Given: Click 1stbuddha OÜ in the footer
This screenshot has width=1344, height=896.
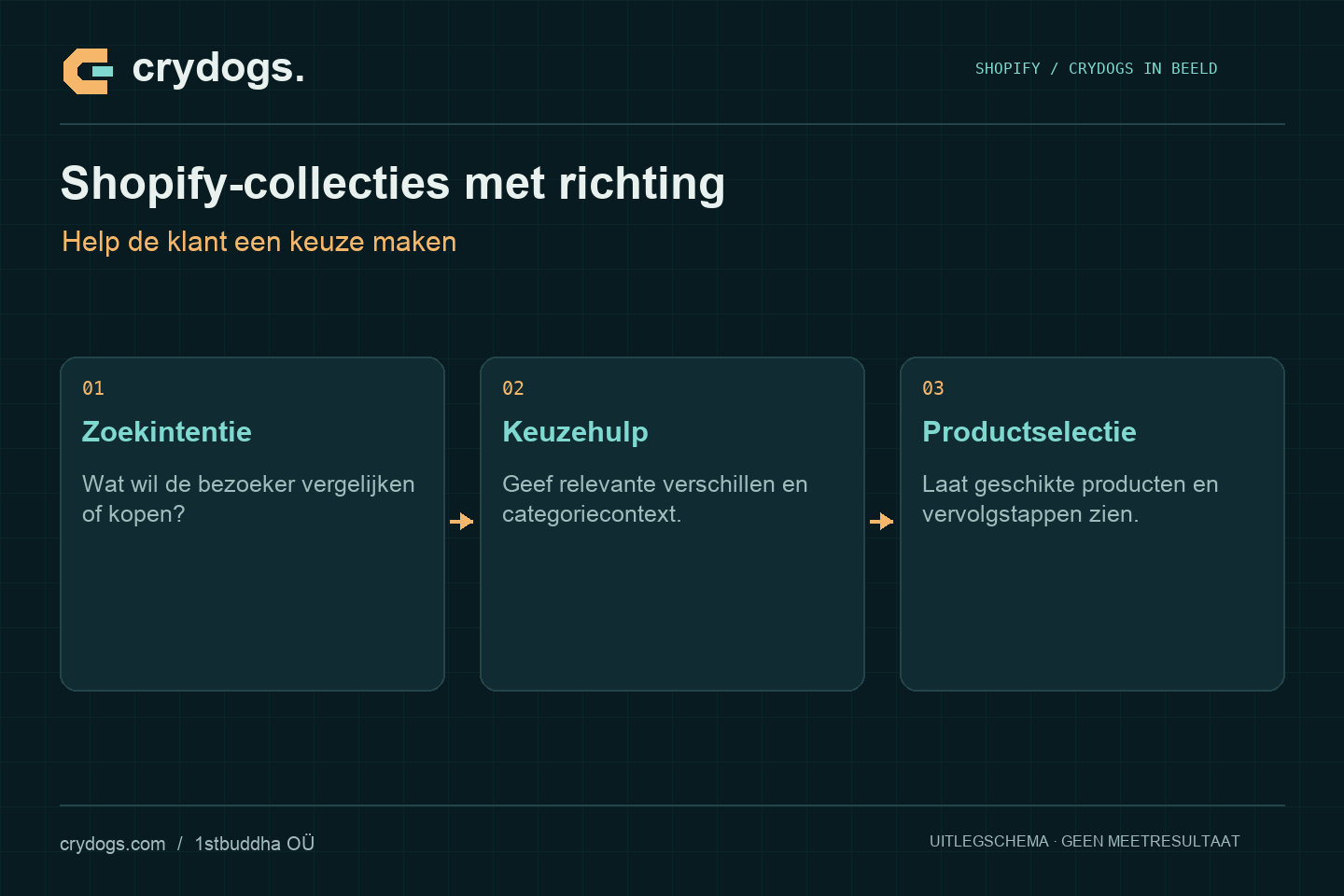Looking at the screenshot, I should point(255,843).
